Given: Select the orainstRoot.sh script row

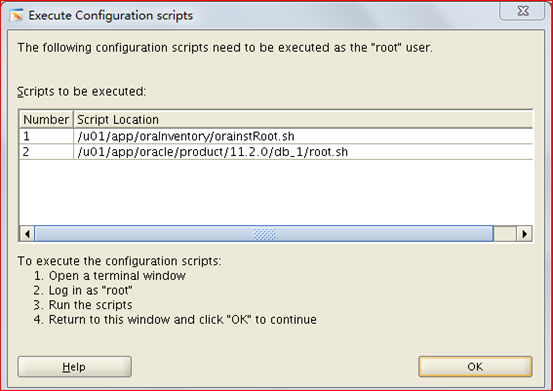Looking at the screenshot, I should [x=276, y=136].
